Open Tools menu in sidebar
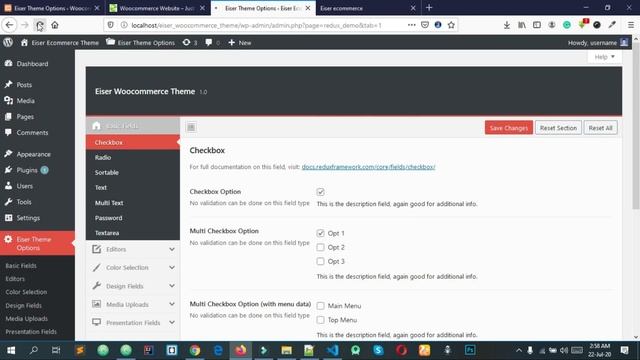Image resolution: width=640 pixels, height=360 pixels. click(x=19, y=202)
